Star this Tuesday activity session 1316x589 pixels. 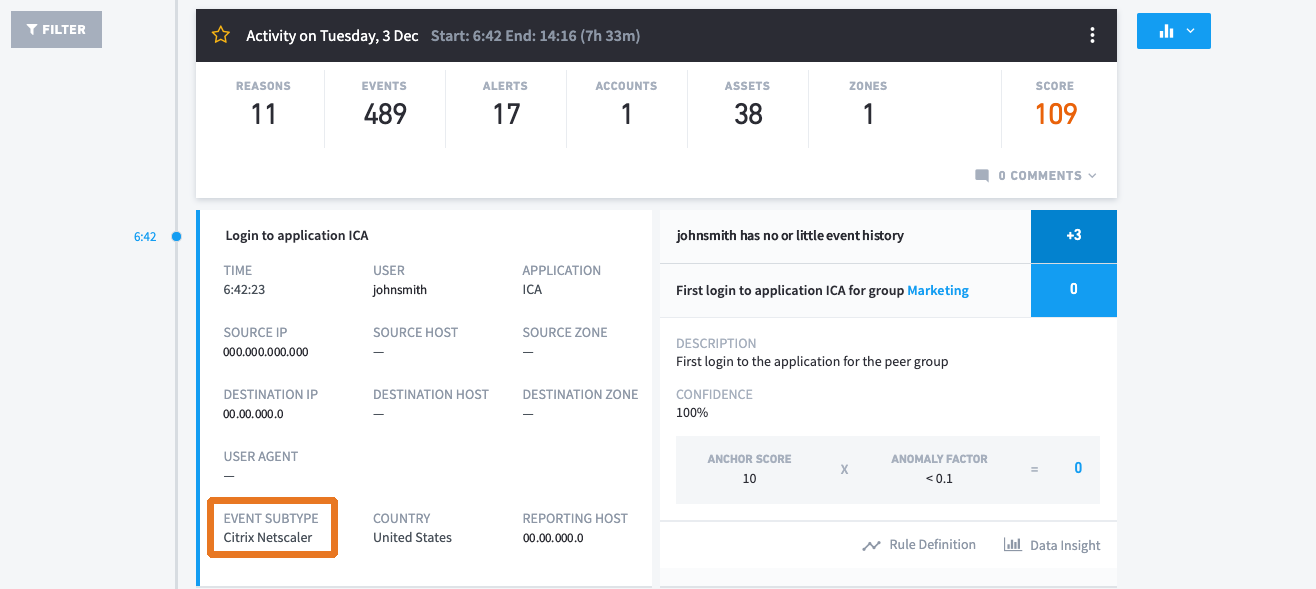pos(220,35)
